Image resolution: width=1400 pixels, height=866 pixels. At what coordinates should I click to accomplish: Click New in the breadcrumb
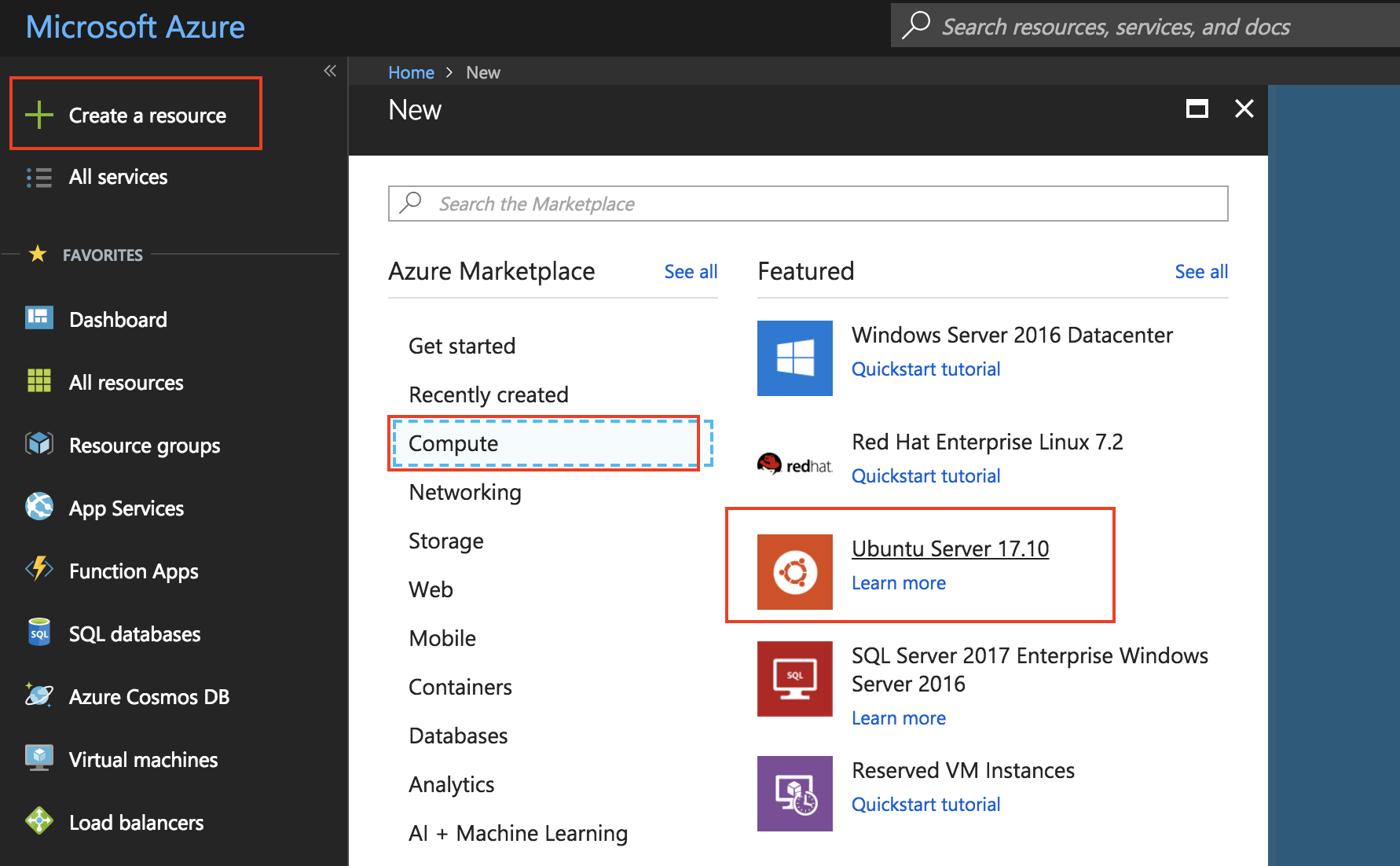(482, 72)
